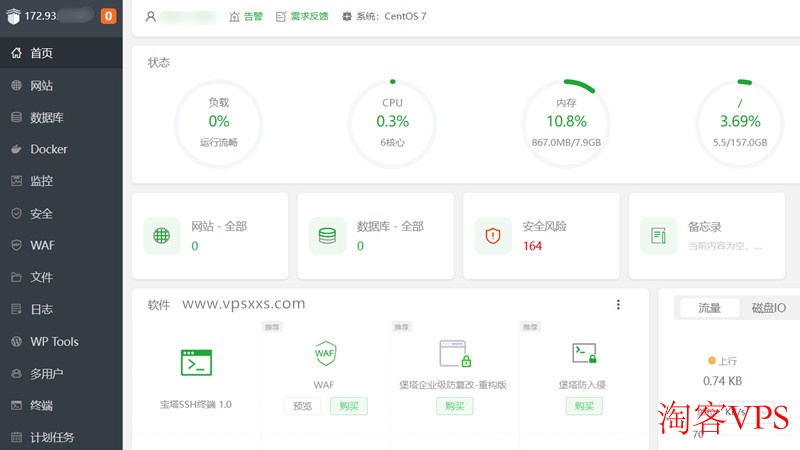Image resolution: width=800 pixels, height=450 pixels.
Task: Click the shield icon beside 安全
Action: click(x=16, y=213)
